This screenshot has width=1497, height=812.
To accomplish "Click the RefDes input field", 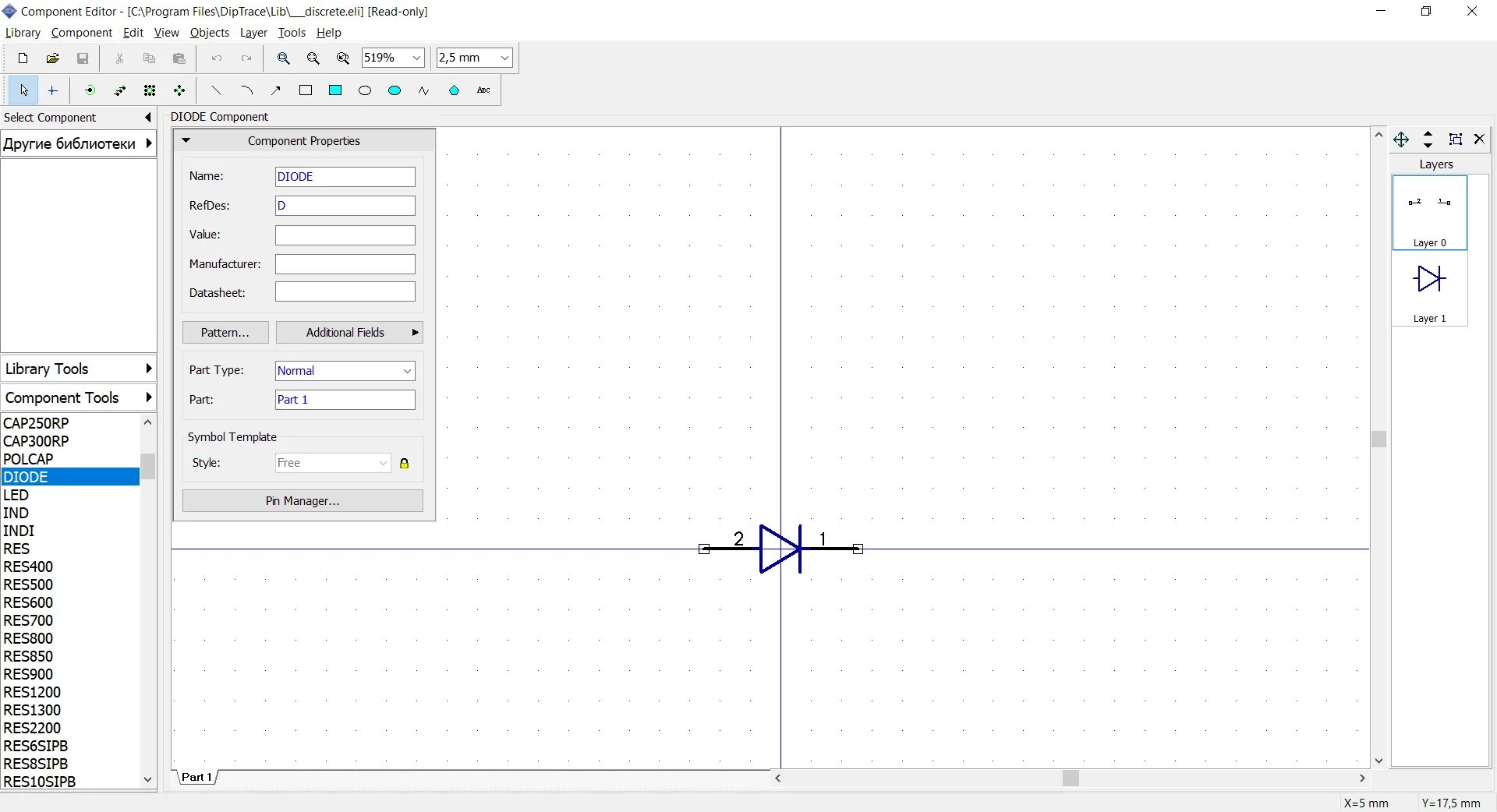I will coord(345,206).
